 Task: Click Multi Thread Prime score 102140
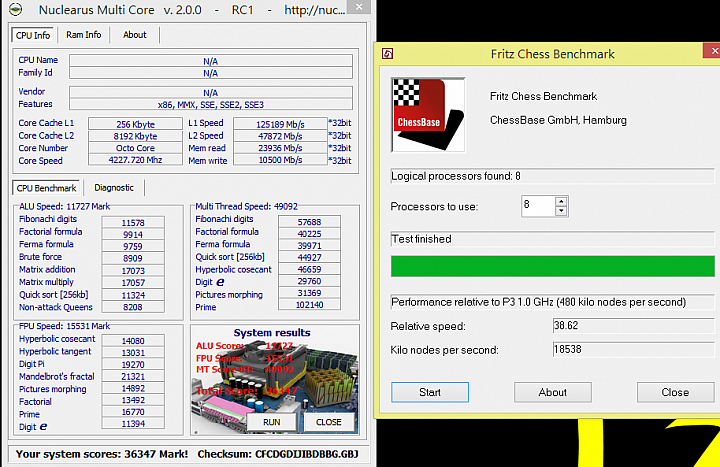309,304
